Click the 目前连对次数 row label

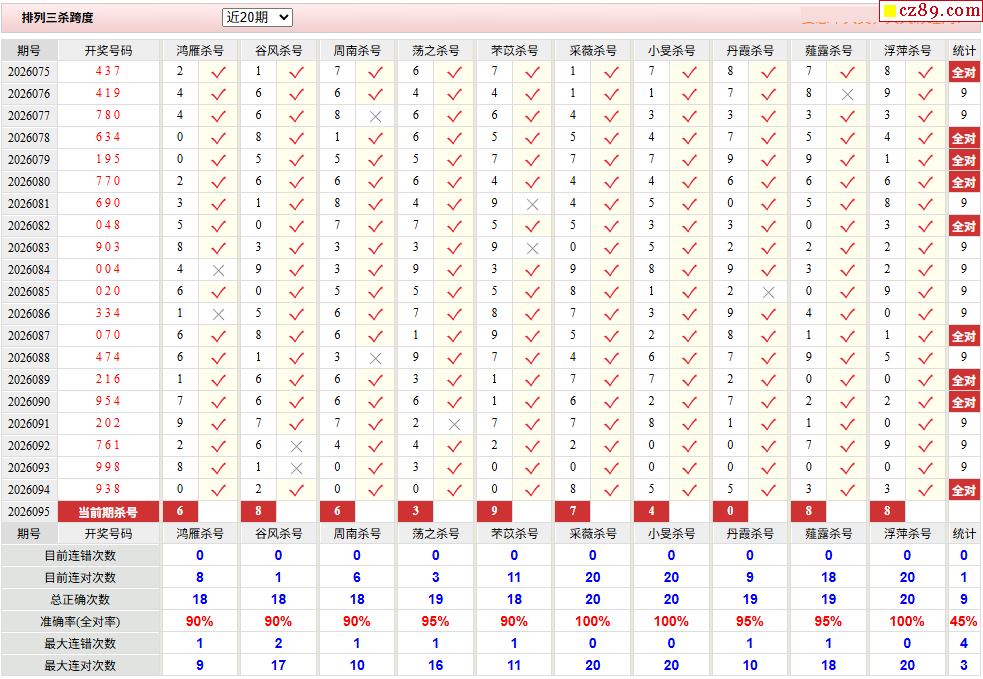point(80,577)
